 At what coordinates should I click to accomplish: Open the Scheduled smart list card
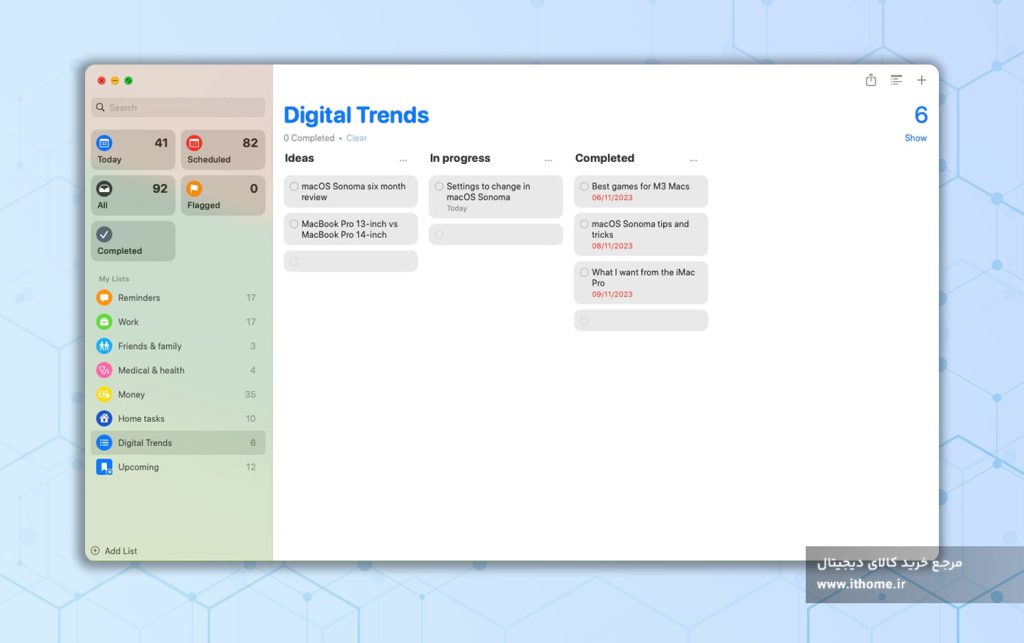[223, 149]
